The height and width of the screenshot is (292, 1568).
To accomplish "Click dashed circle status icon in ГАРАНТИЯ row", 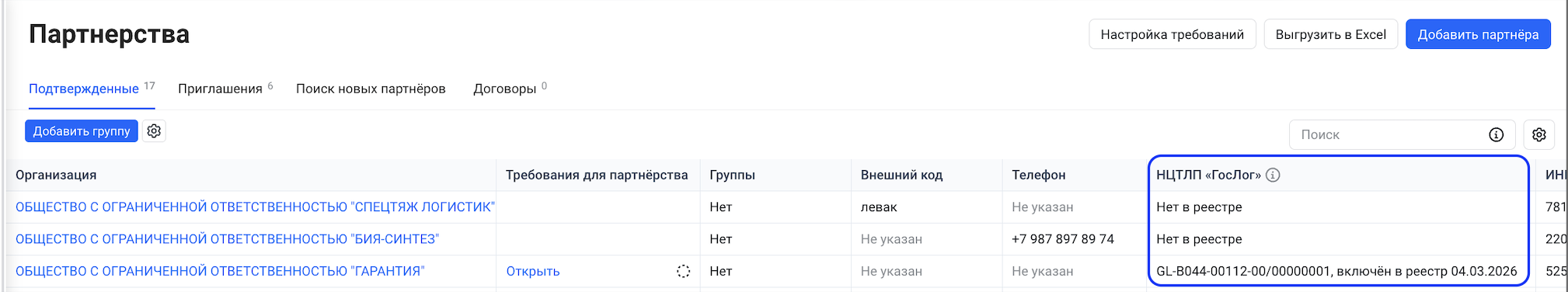I will pos(683,271).
